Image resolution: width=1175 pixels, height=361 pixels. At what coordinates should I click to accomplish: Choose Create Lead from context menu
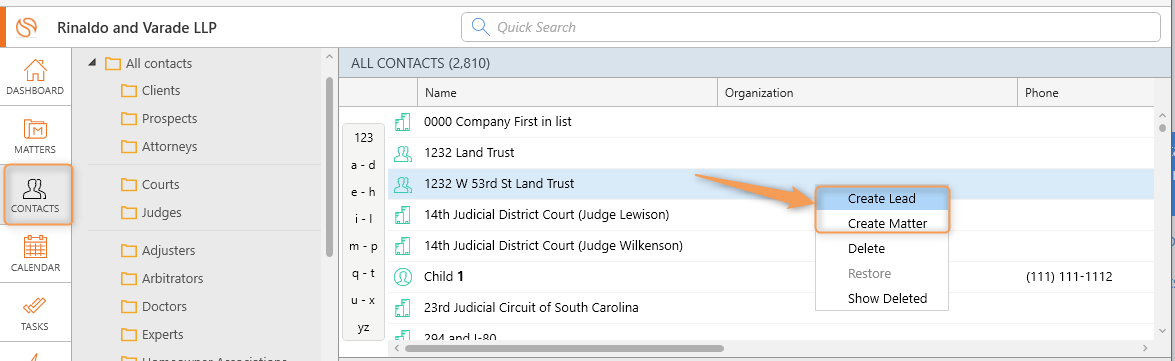[x=882, y=198]
